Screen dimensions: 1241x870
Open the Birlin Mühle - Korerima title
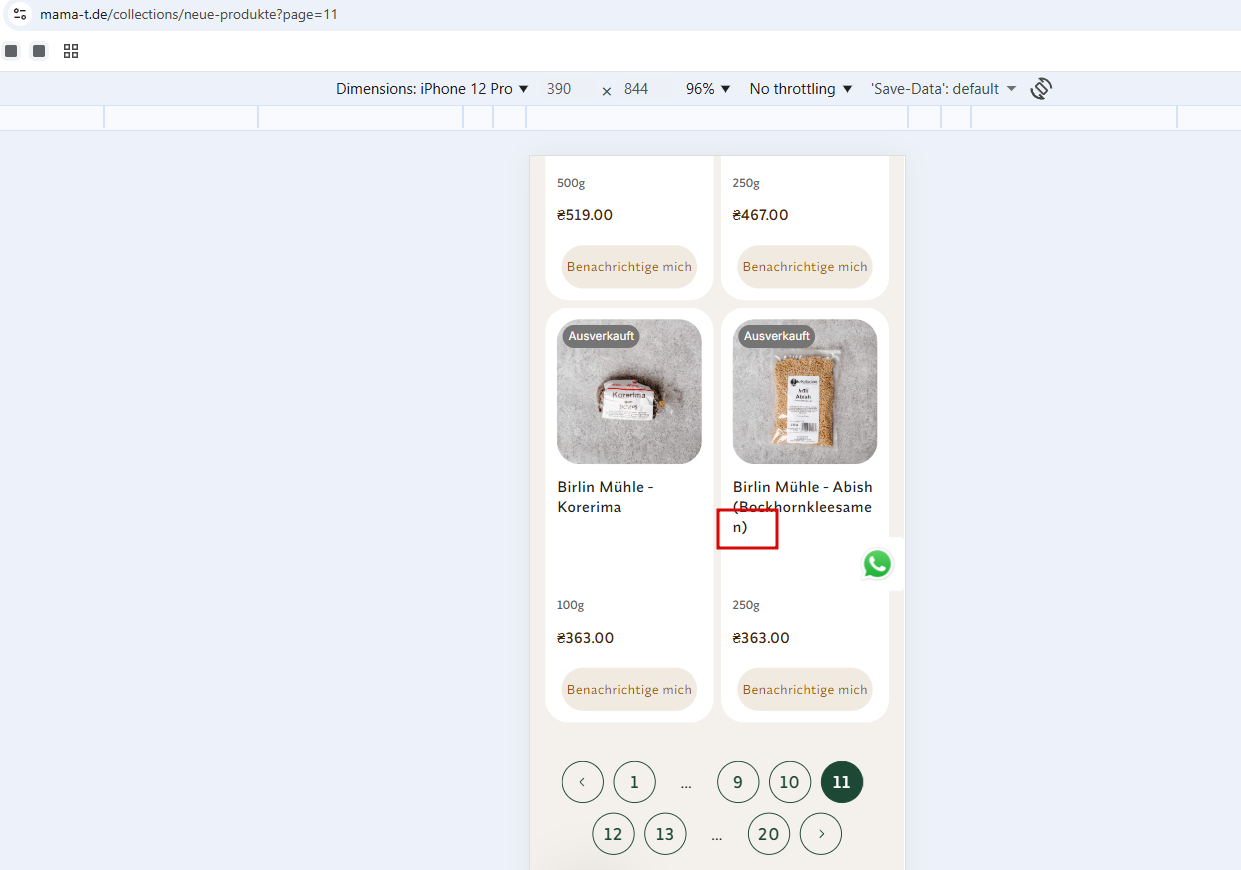(605, 497)
